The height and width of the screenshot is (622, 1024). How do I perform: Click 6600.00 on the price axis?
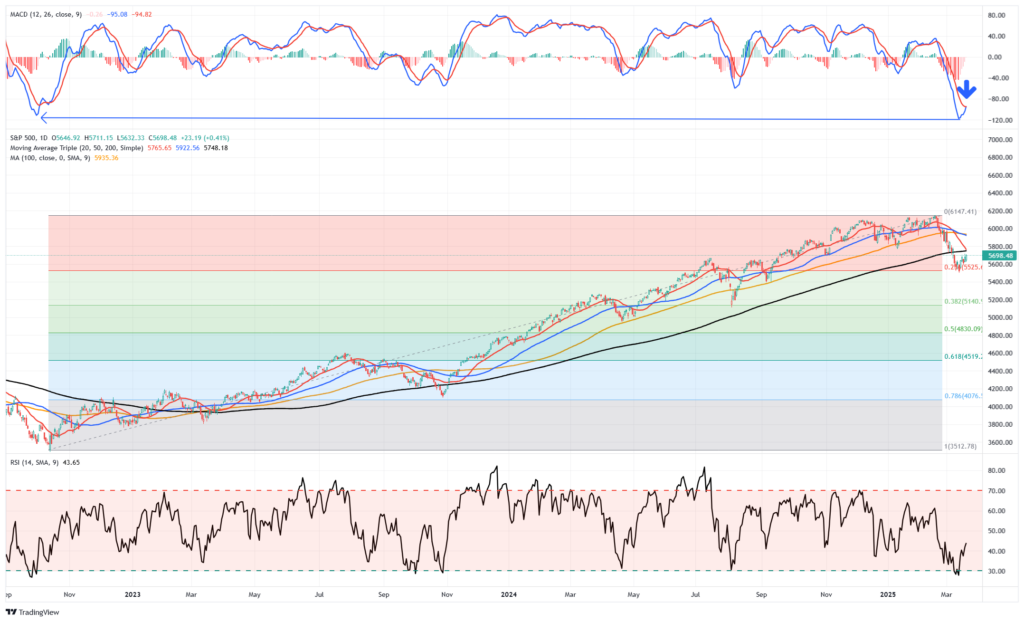tap(1000, 175)
